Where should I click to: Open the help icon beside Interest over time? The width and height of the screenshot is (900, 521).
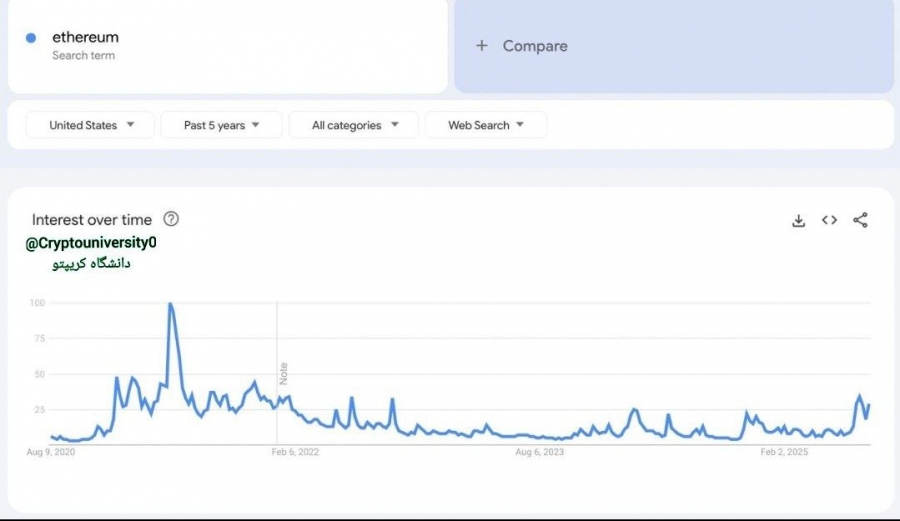(171, 219)
